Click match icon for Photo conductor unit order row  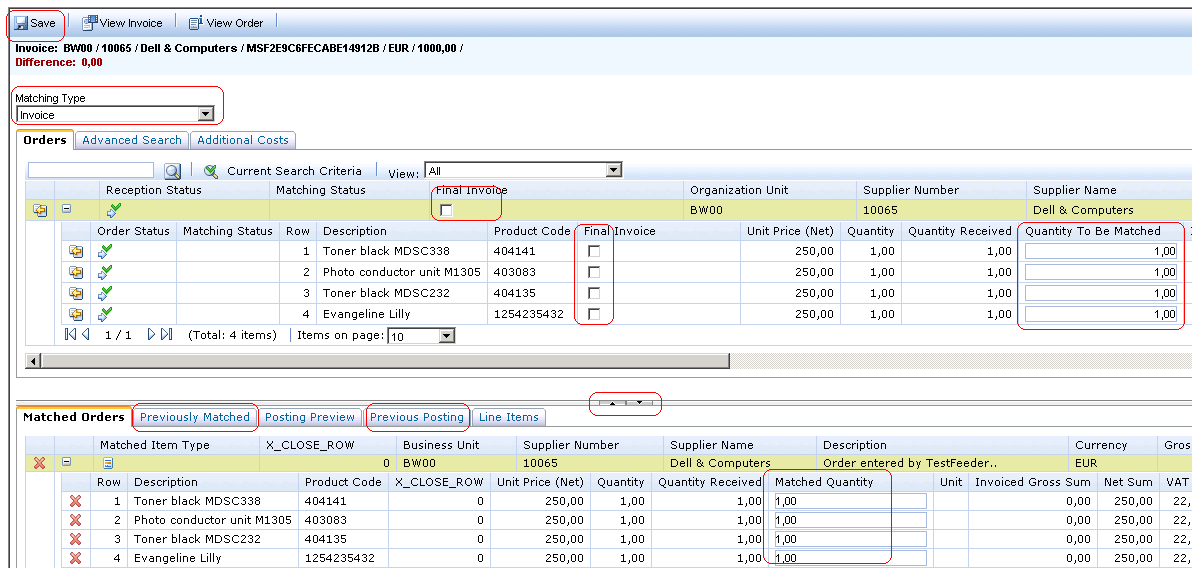76,272
